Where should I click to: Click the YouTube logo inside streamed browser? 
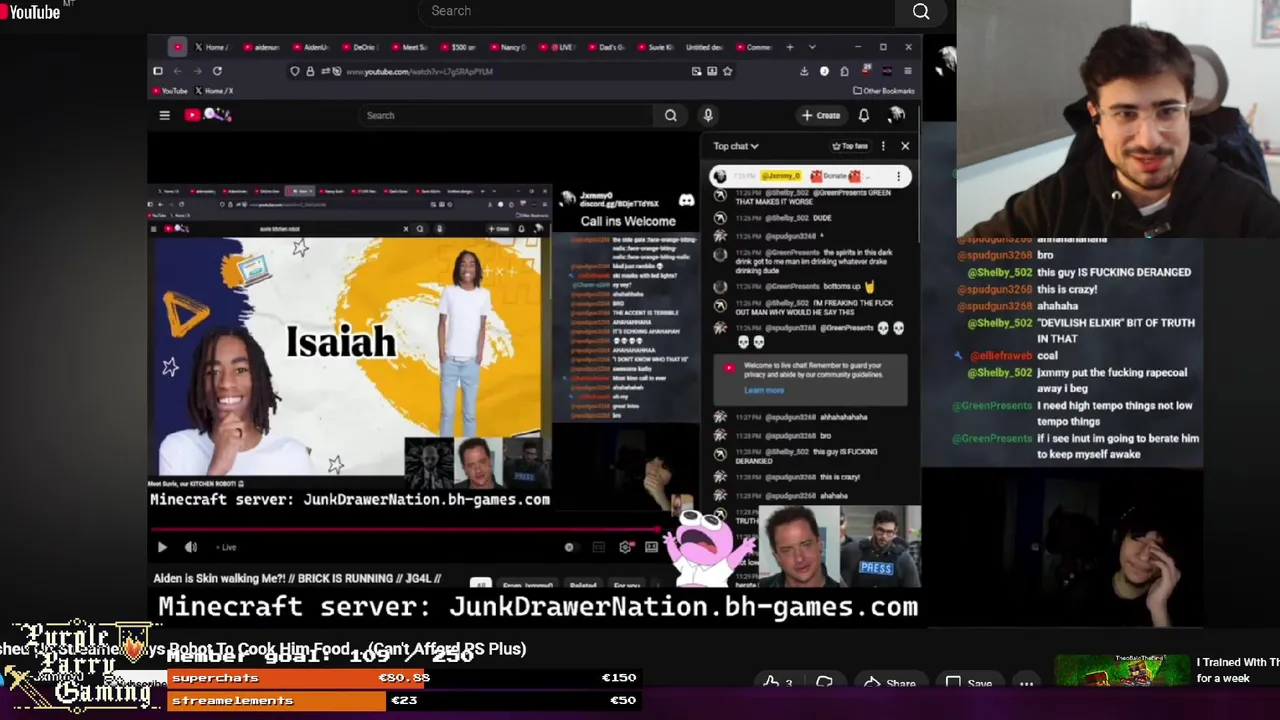207,115
